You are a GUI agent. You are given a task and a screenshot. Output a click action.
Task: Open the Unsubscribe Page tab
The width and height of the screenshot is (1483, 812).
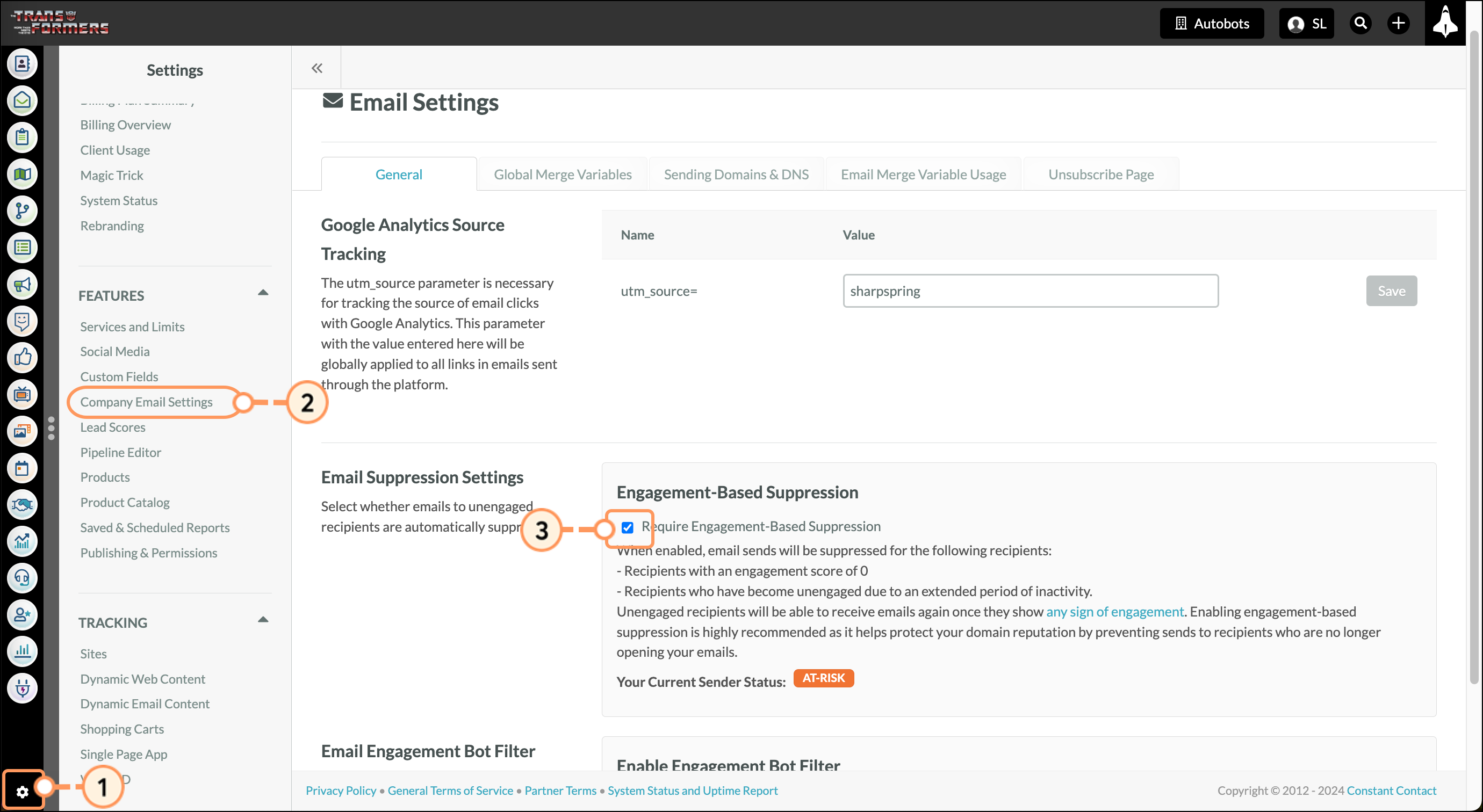click(1101, 174)
